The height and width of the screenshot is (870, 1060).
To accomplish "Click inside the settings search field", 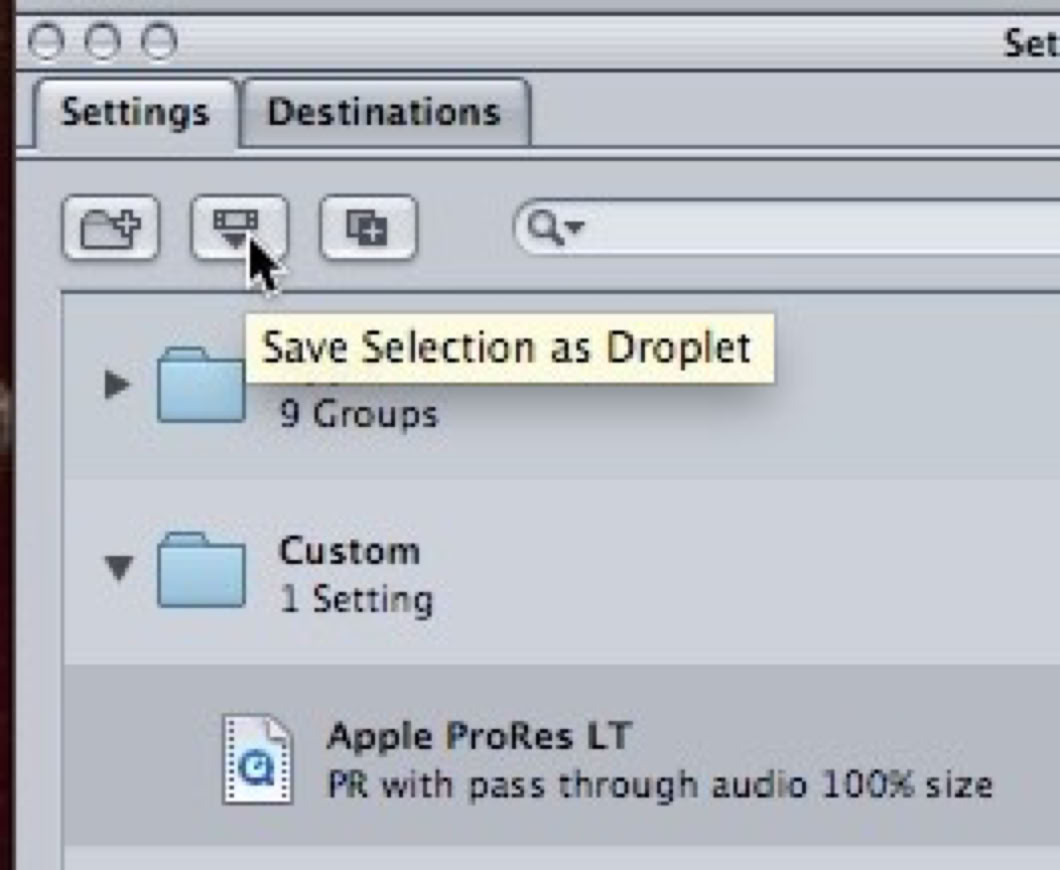I will (800, 229).
